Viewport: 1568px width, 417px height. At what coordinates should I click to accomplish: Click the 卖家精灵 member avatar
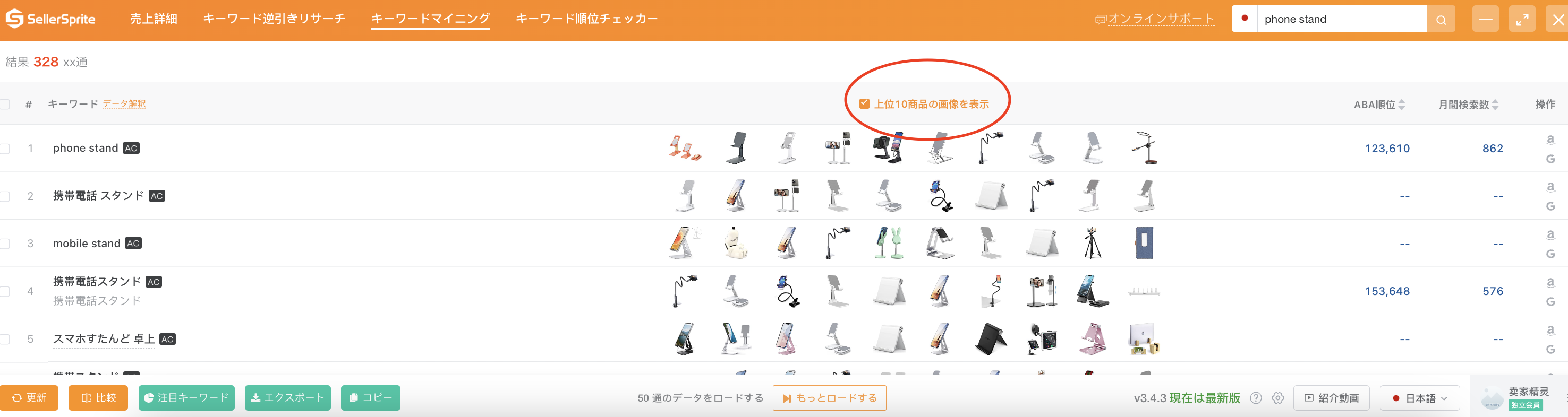click(x=1492, y=397)
